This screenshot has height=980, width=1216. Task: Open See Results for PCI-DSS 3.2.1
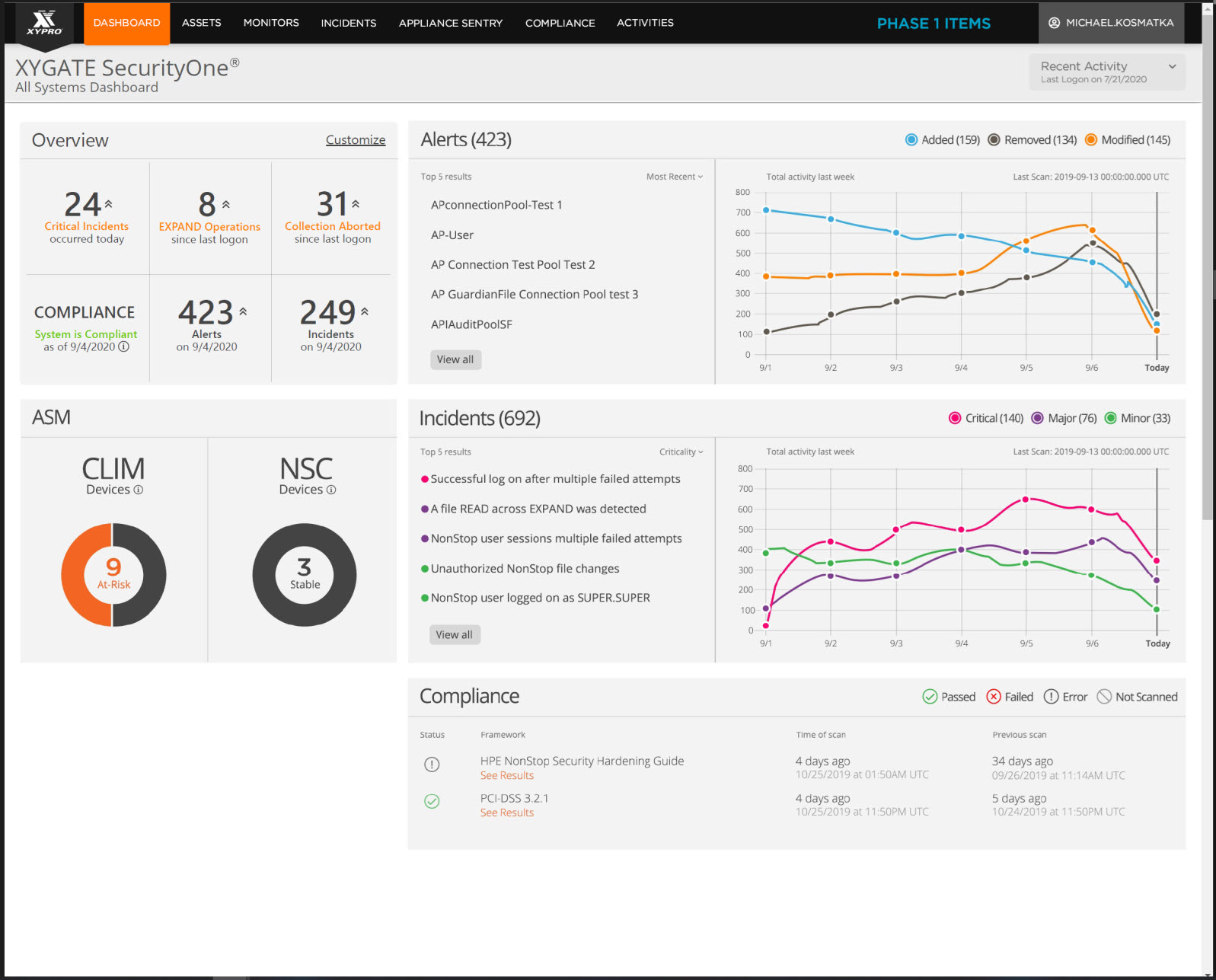[x=507, y=812]
